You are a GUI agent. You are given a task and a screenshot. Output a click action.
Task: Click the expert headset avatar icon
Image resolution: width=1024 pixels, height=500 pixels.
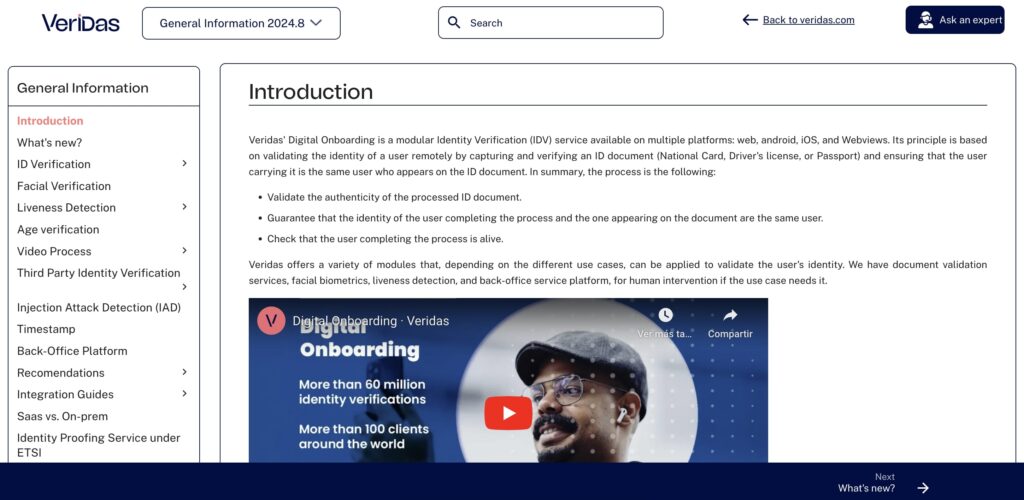(925, 20)
